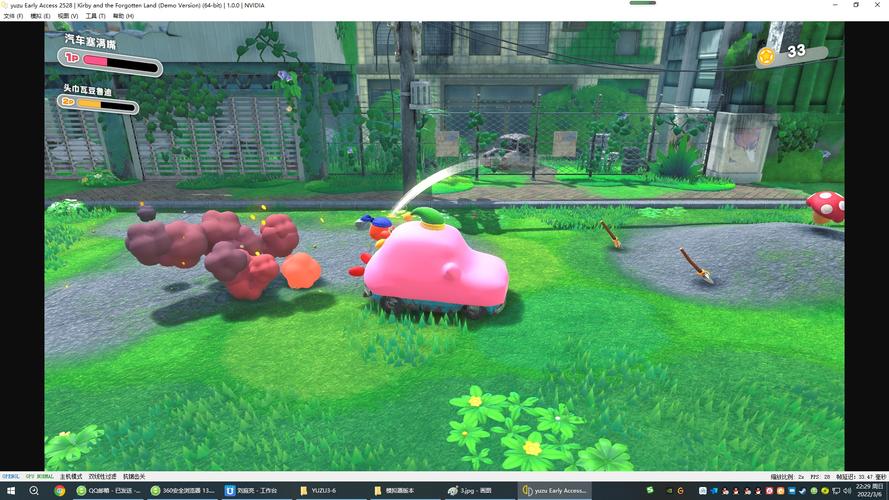Open the YUZU3-6 folder taskbar window
Image resolution: width=889 pixels, height=500 pixels.
click(x=330, y=490)
